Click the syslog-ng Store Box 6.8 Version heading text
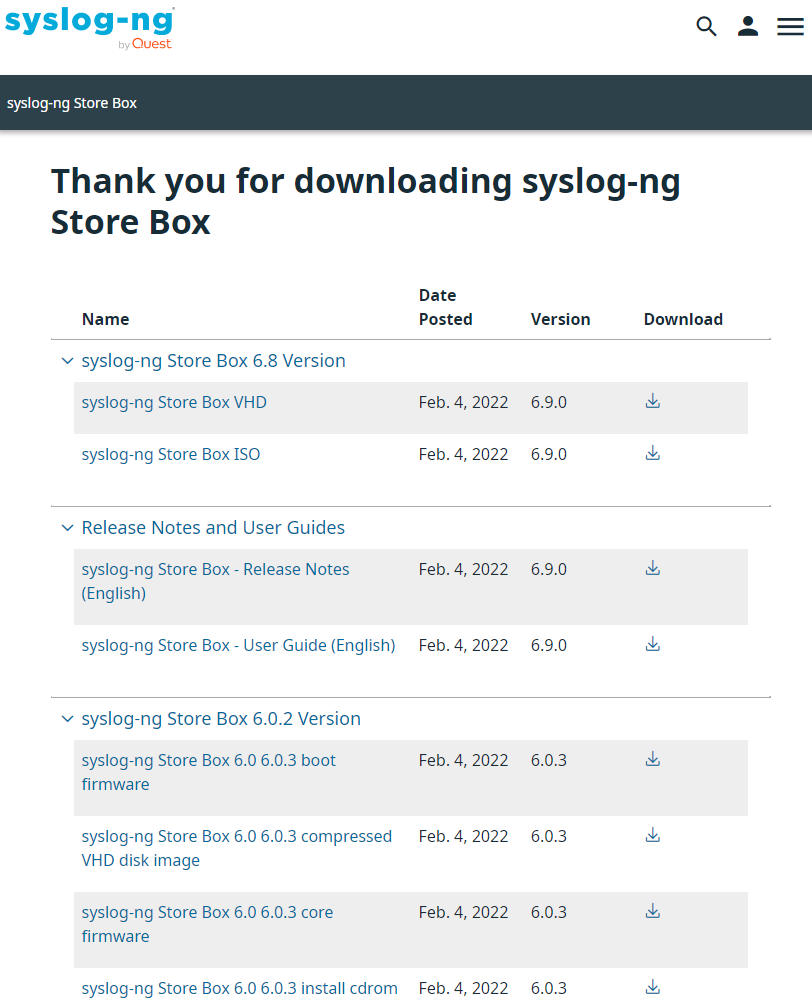 214,361
